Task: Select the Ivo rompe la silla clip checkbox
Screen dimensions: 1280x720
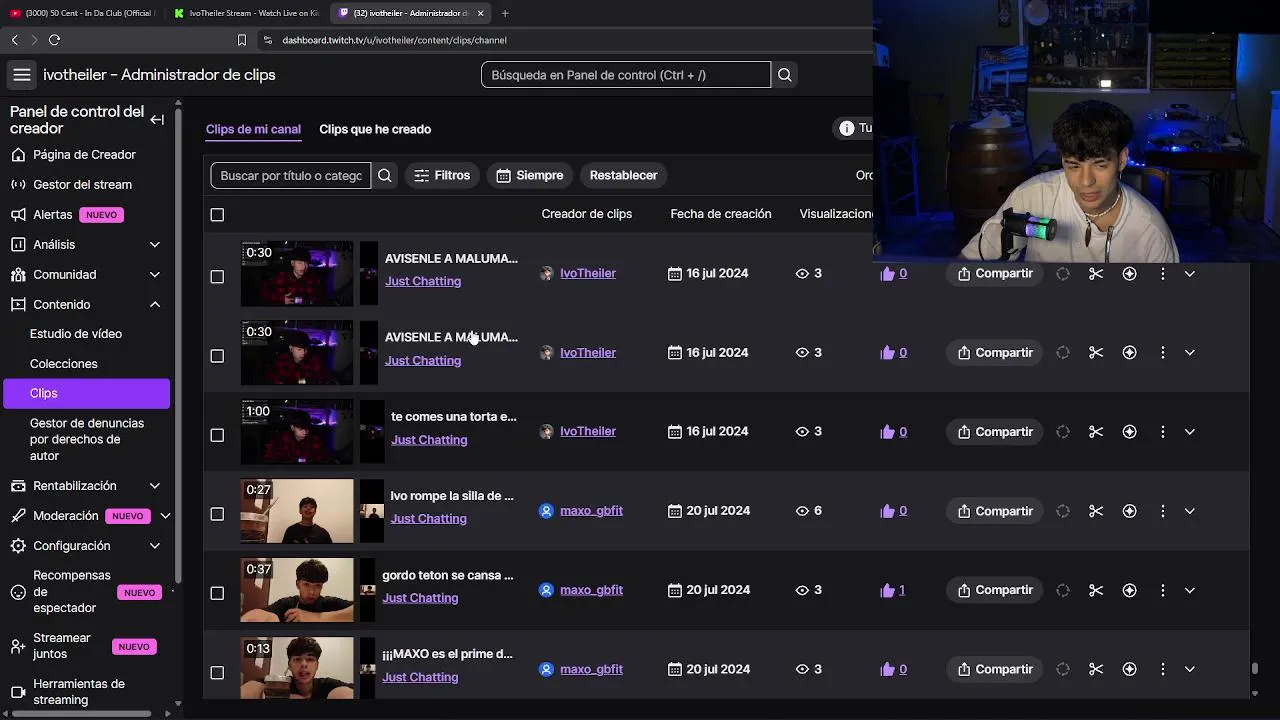Action: 217,514
